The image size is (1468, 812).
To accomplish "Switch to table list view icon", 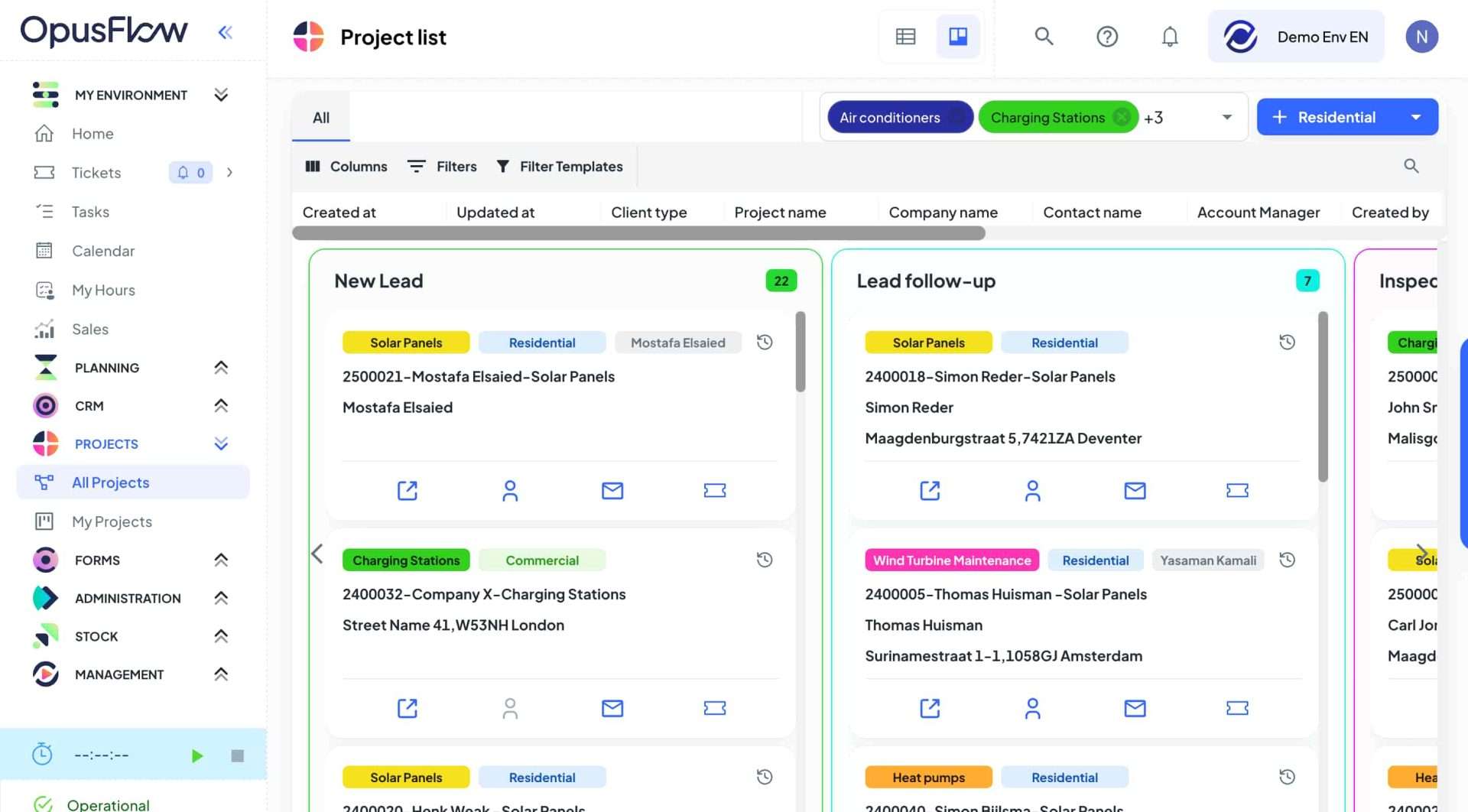I will [905, 37].
